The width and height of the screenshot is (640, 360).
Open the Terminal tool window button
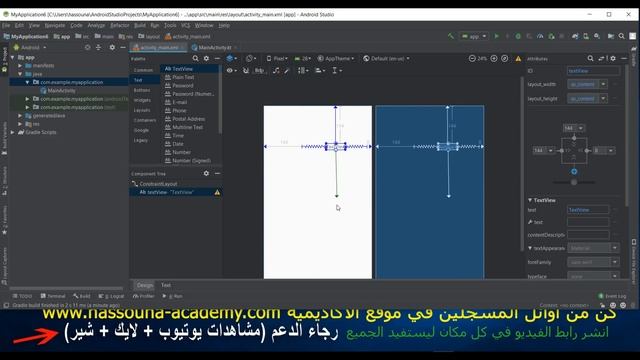click(x=53, y=296)
